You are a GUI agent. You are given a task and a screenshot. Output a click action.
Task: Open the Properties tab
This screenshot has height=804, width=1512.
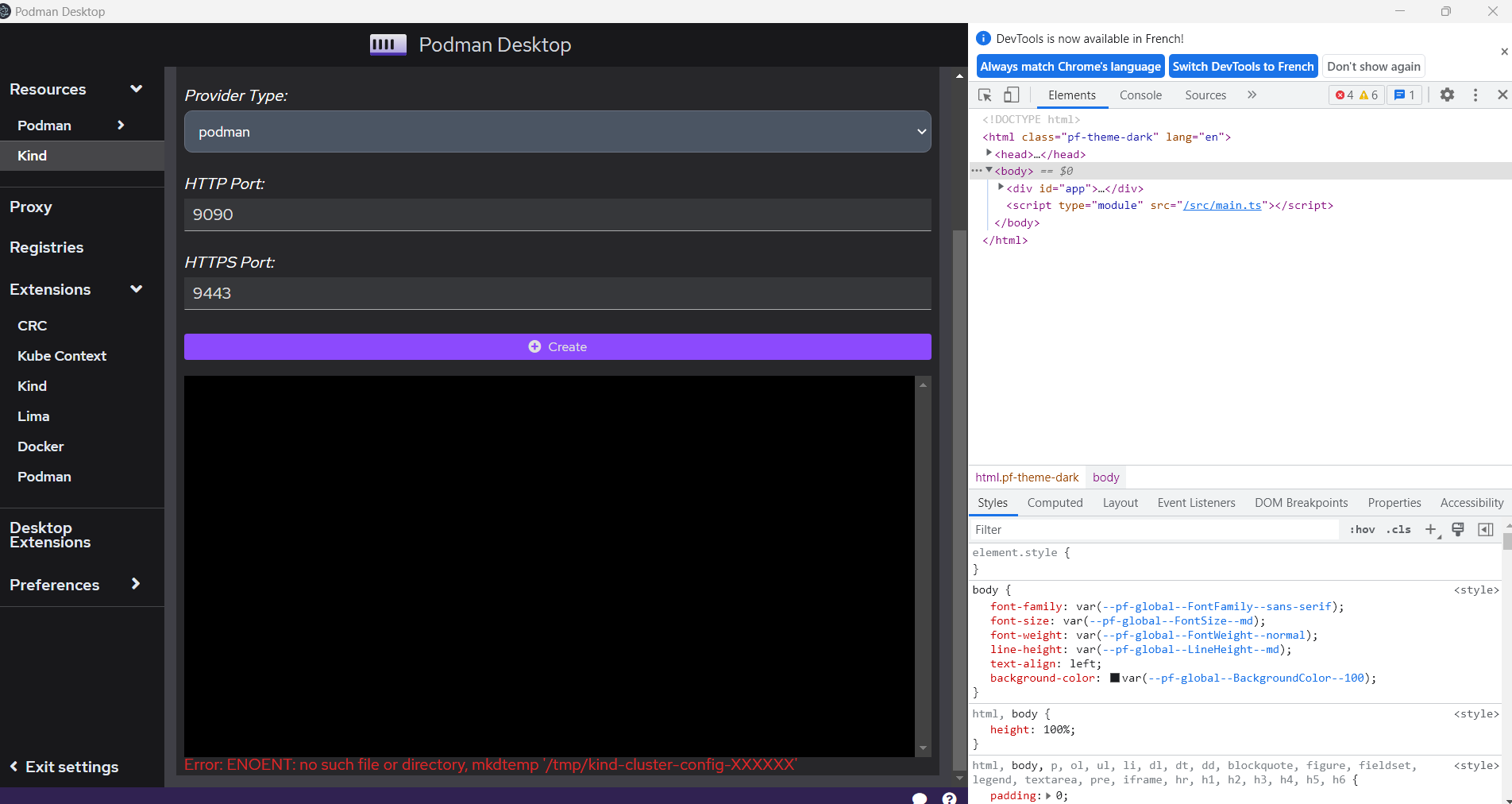pyautogui.click(x=1394, y=503)
